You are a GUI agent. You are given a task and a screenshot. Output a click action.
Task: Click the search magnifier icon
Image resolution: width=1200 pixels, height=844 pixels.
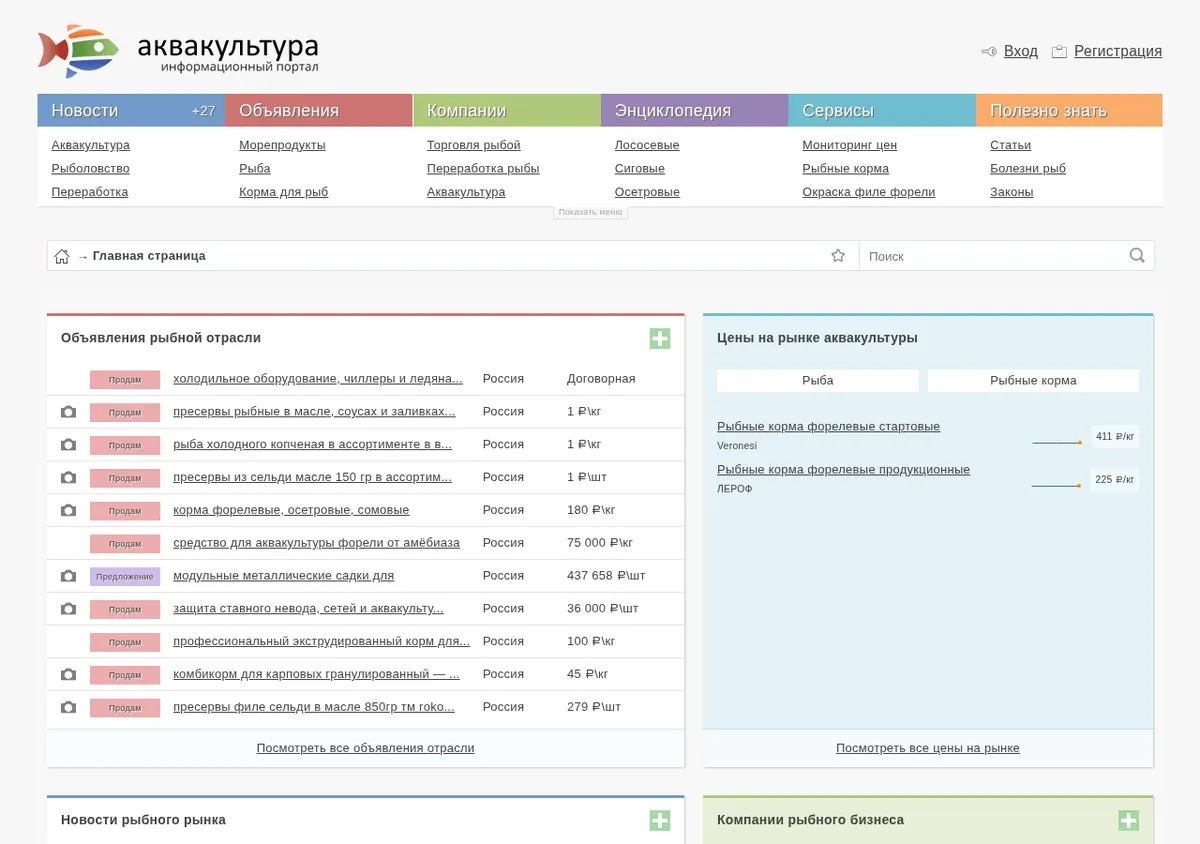point(1137,255)
